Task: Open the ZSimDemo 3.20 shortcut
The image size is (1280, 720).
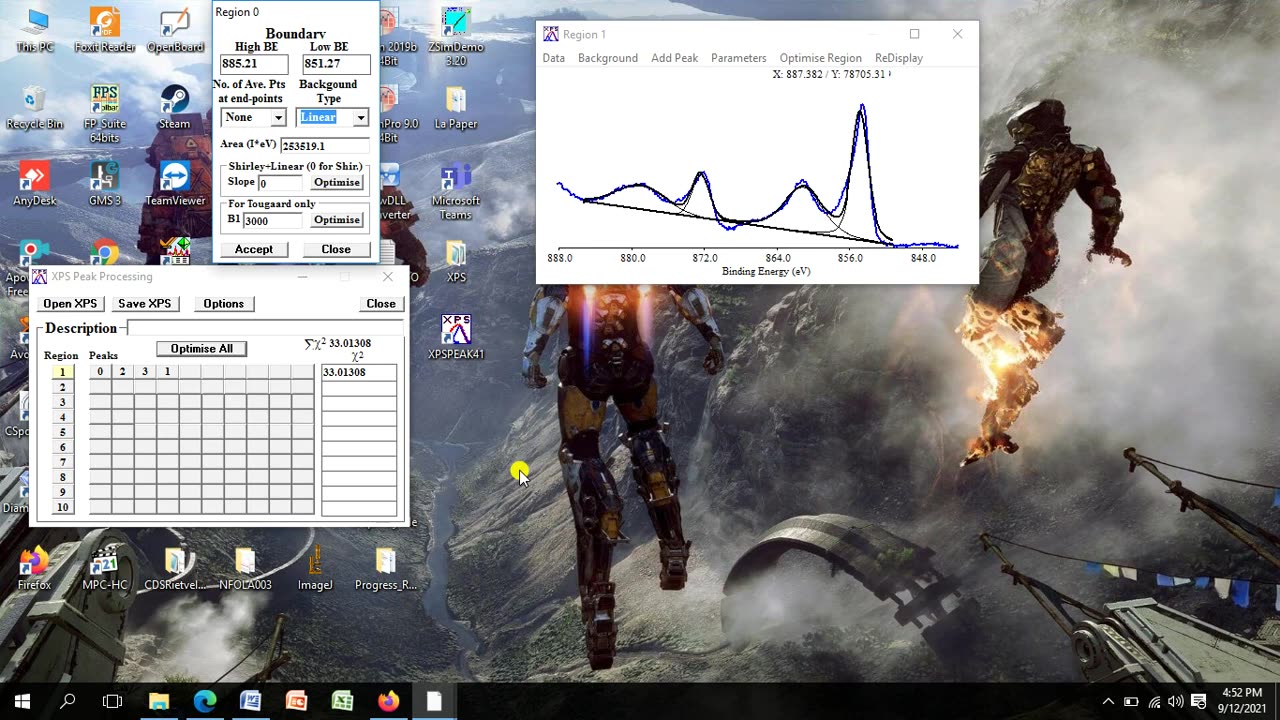Action: 456,37
